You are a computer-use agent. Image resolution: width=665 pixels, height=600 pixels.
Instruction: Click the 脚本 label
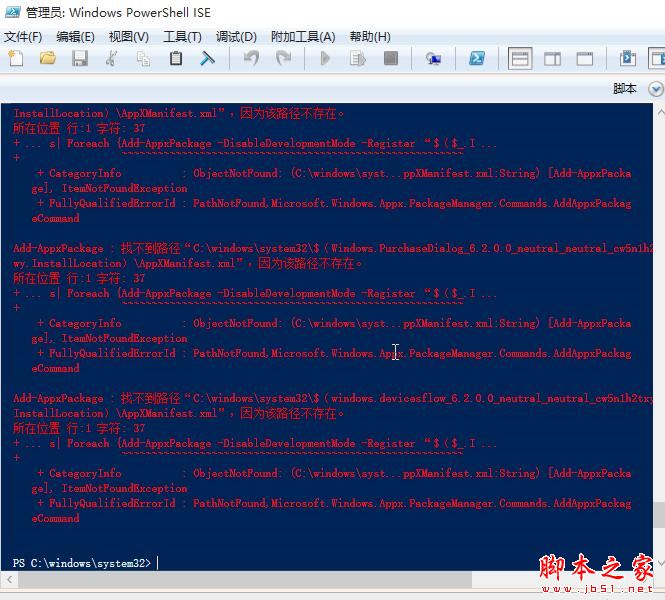coord(625,89)
